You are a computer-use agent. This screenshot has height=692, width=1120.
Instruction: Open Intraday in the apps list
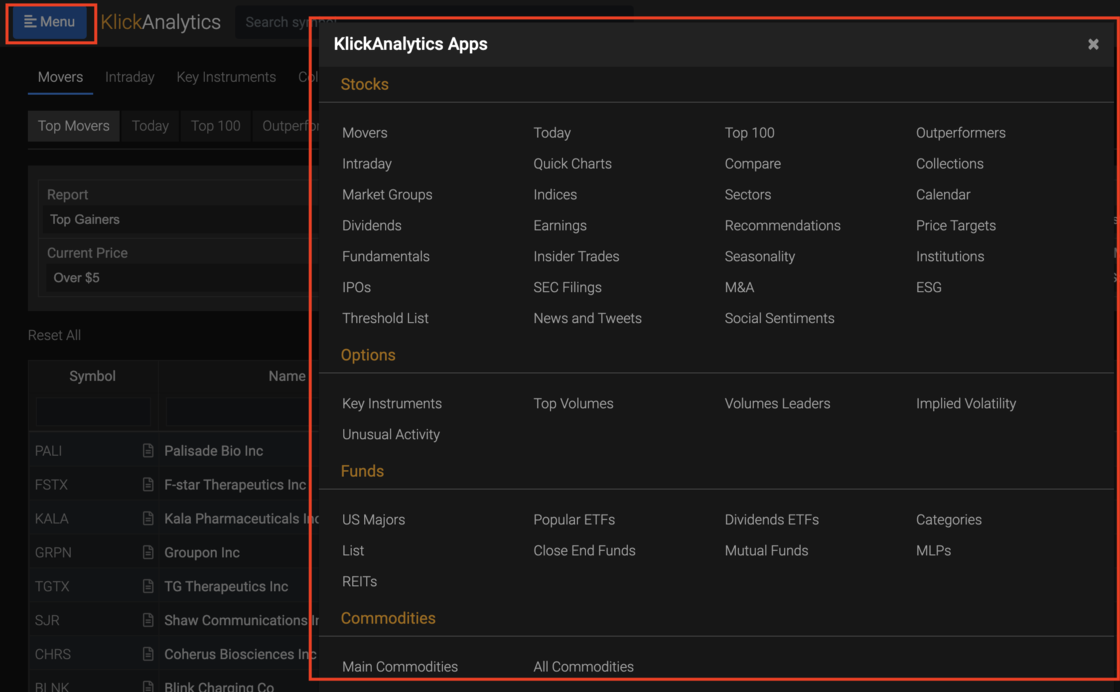point(366,164)
